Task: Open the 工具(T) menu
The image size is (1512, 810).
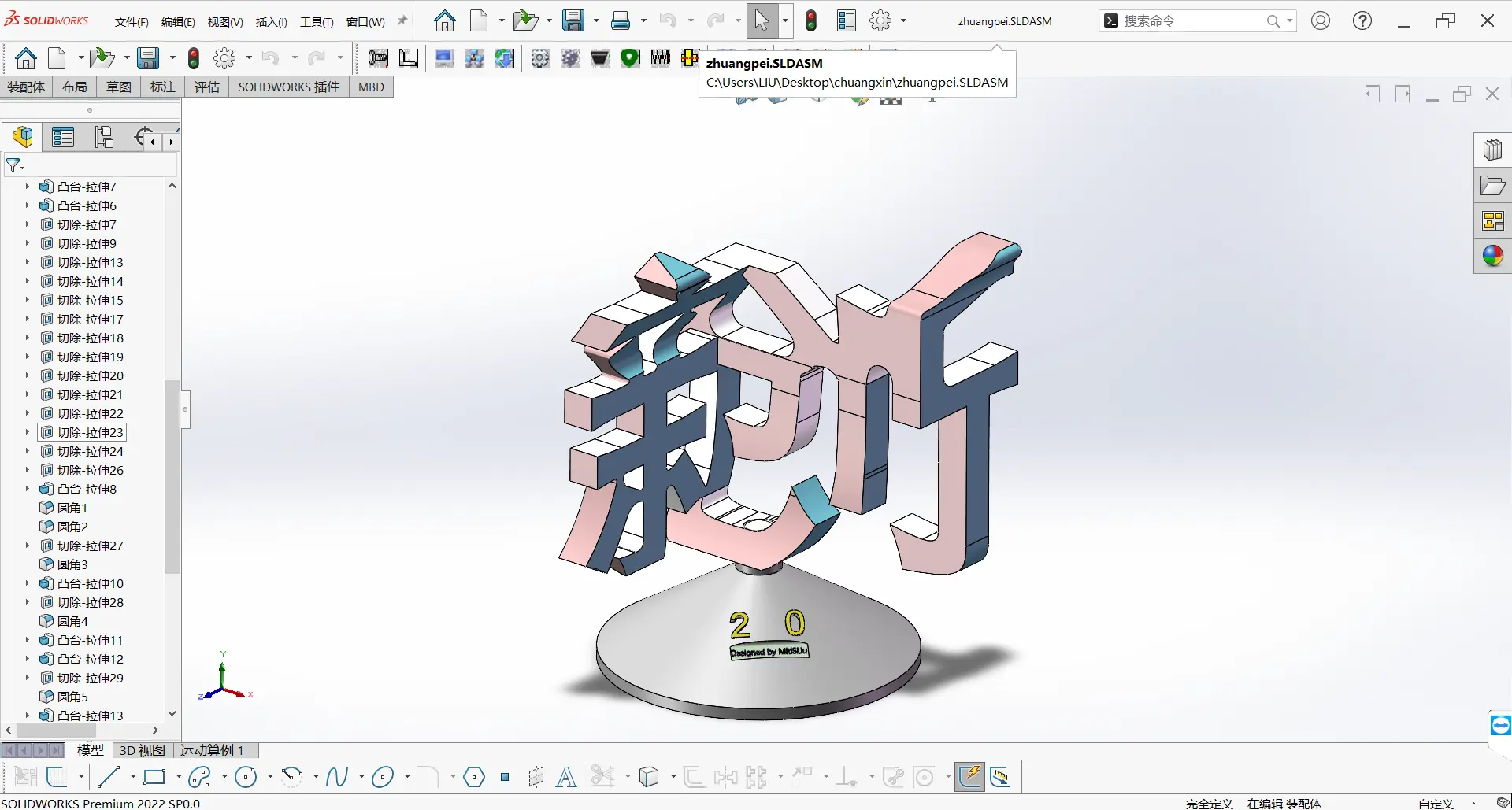Action: (317, 22)
